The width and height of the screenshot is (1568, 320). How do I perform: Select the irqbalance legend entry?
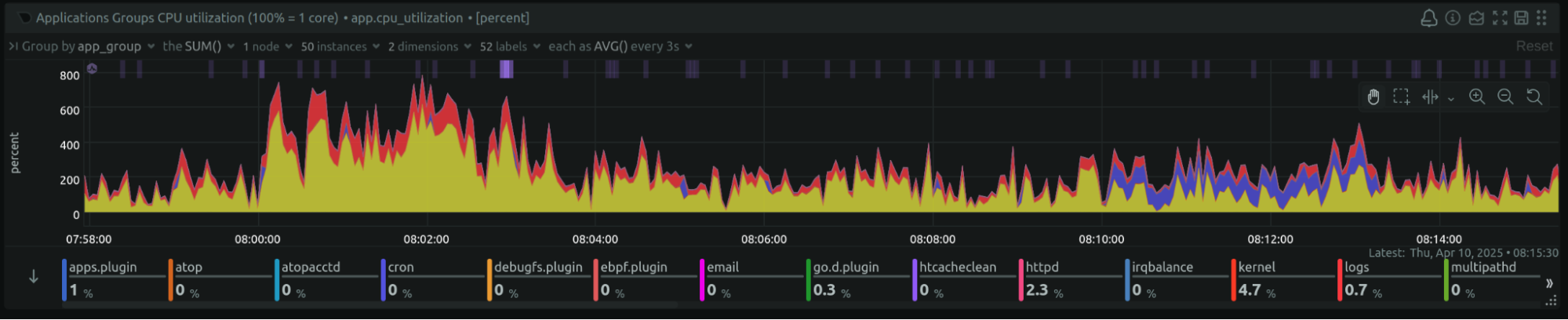click(x=1177, y=280)
